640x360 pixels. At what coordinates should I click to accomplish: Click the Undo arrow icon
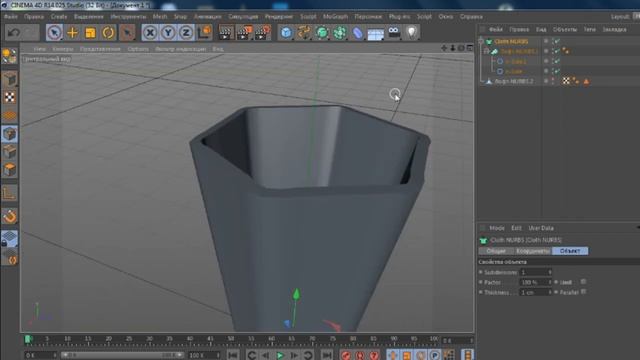pyautogui.click(x=14, y=32)
